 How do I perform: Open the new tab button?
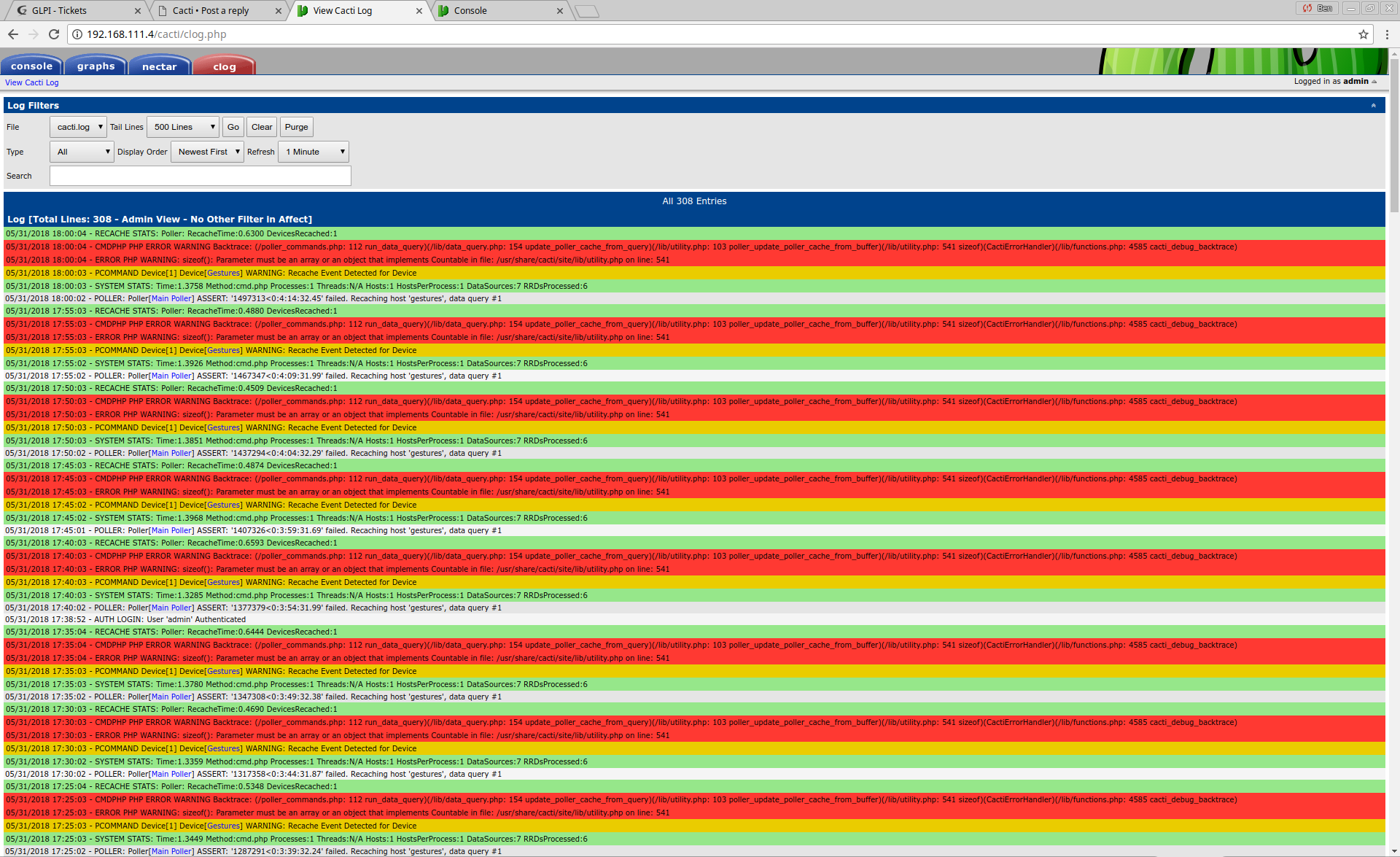(586, 11)
